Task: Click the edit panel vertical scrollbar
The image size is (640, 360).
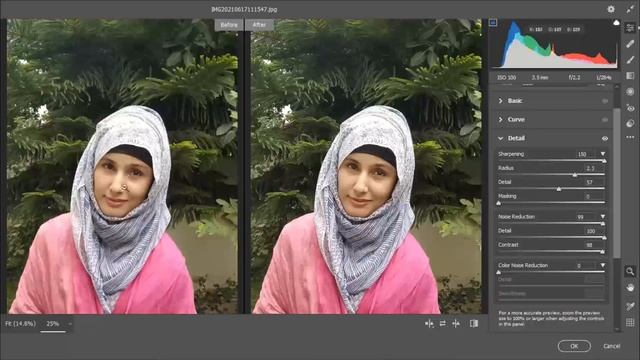Action: (x=617, y=182)
